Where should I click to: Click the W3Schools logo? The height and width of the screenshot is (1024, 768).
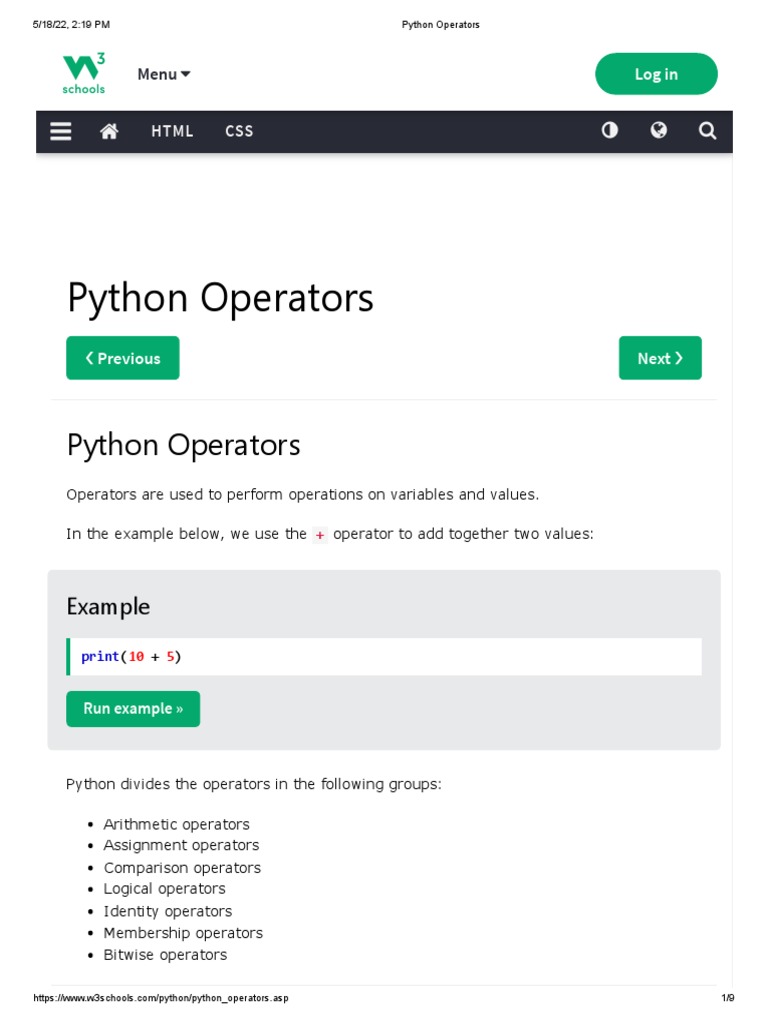pyautogui.click(x=84, y=74)
